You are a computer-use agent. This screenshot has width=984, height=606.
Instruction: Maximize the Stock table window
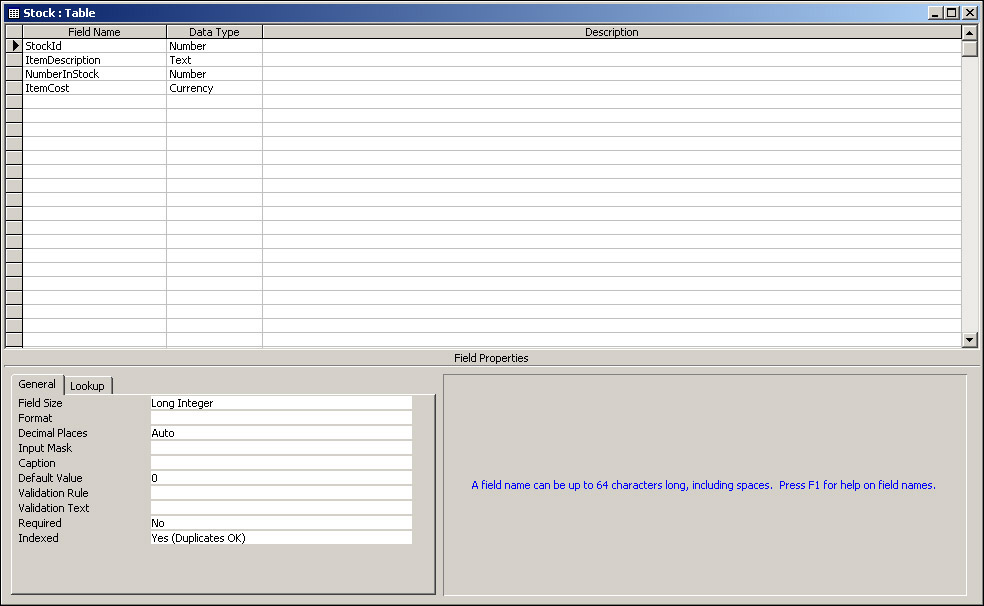pos(951,13)
